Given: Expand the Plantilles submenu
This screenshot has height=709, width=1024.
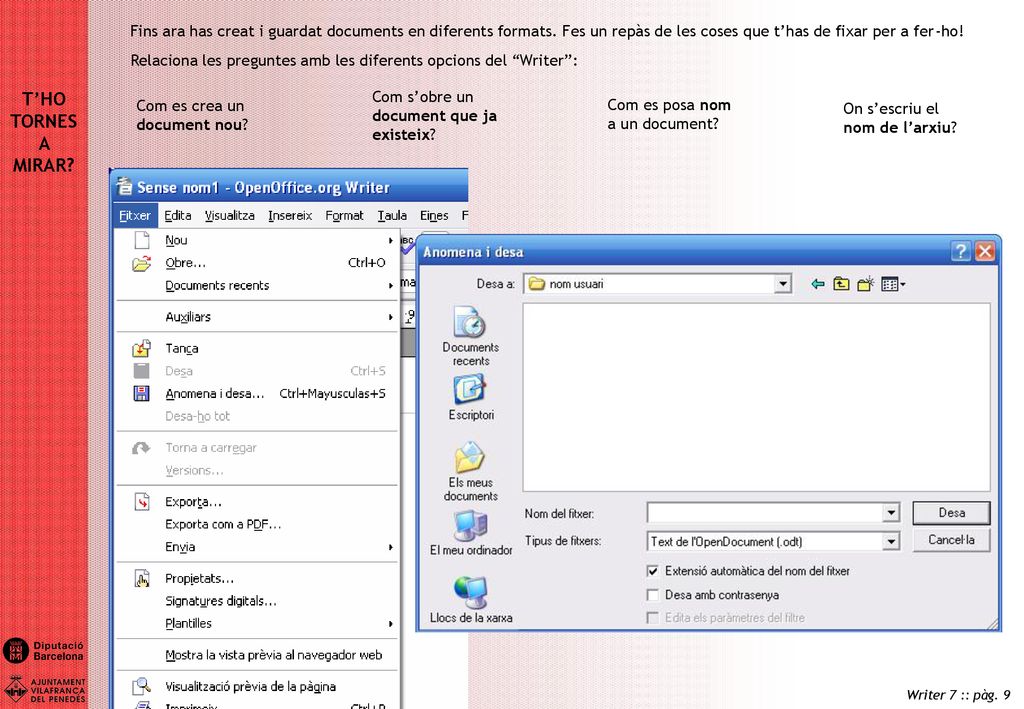Looking at the screenshot, I should tap(391, 623).
